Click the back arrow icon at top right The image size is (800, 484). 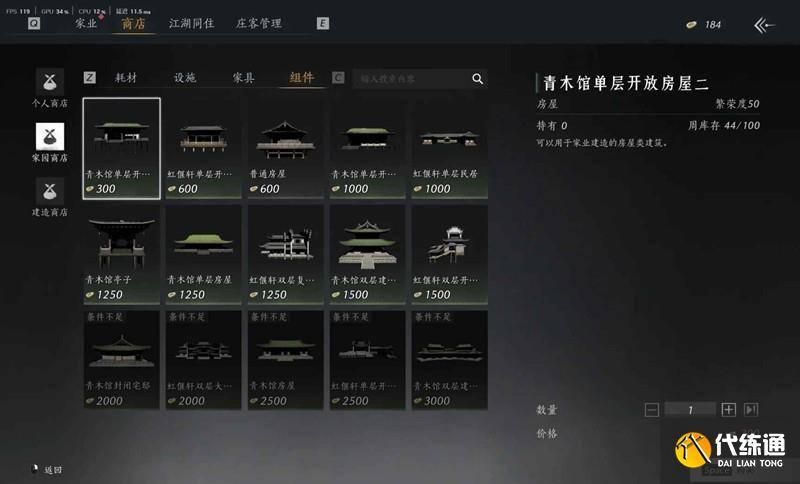coord(764,24)
